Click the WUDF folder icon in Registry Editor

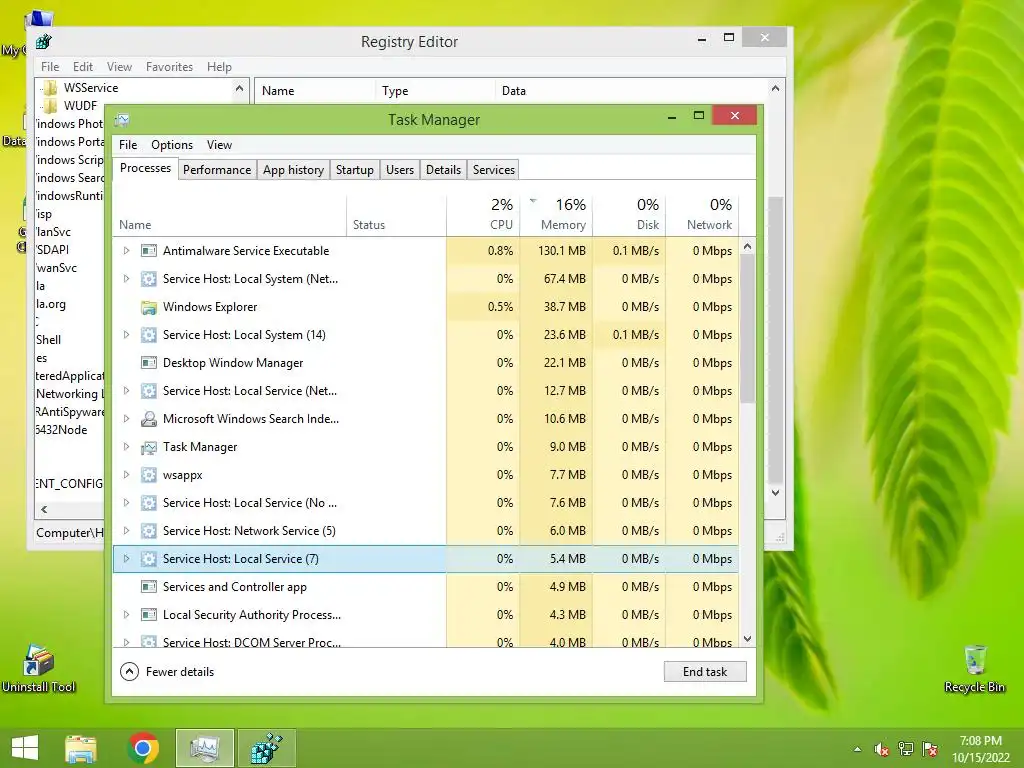[50, 105]
